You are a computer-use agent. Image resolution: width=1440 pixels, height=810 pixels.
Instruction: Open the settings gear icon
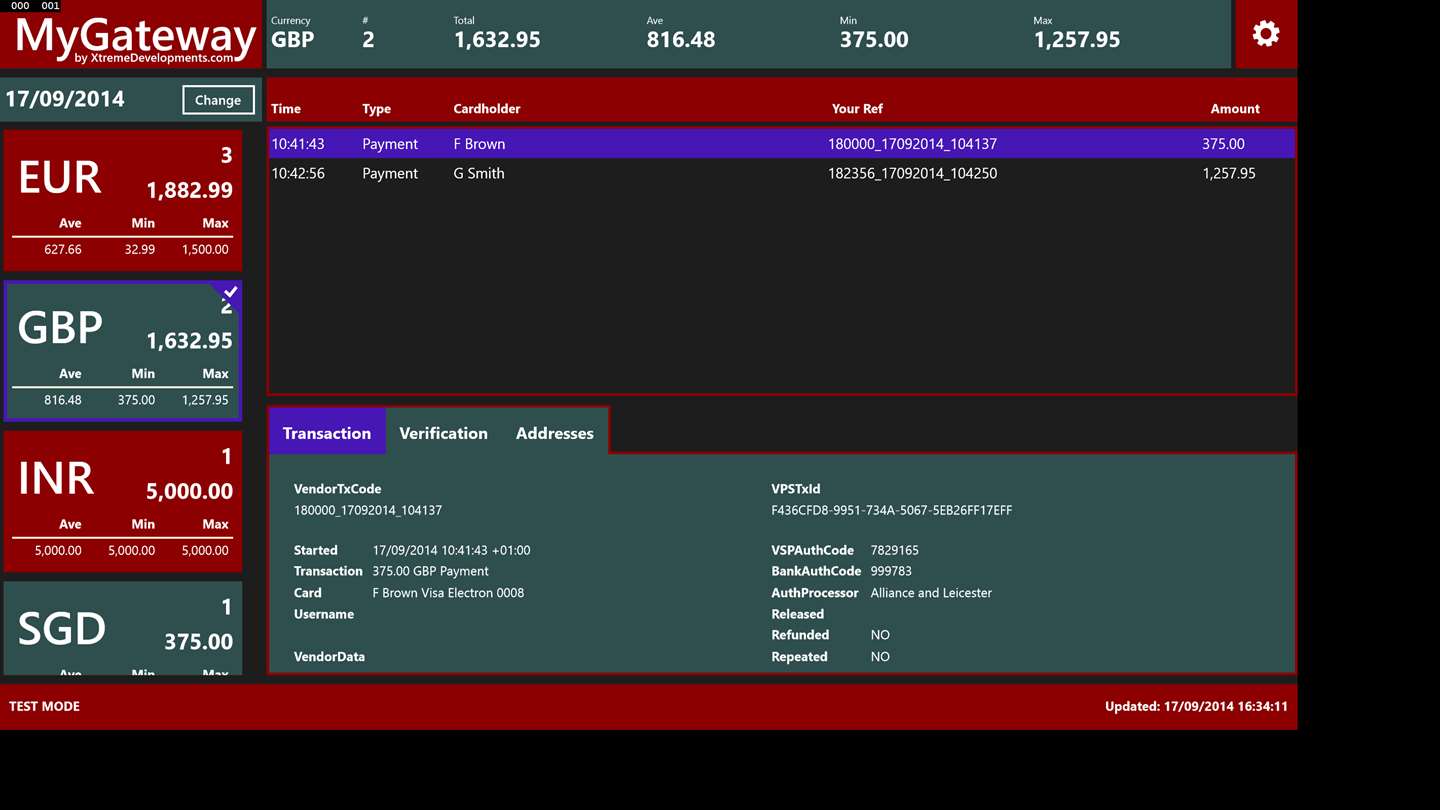click(x=1266, y=34)
